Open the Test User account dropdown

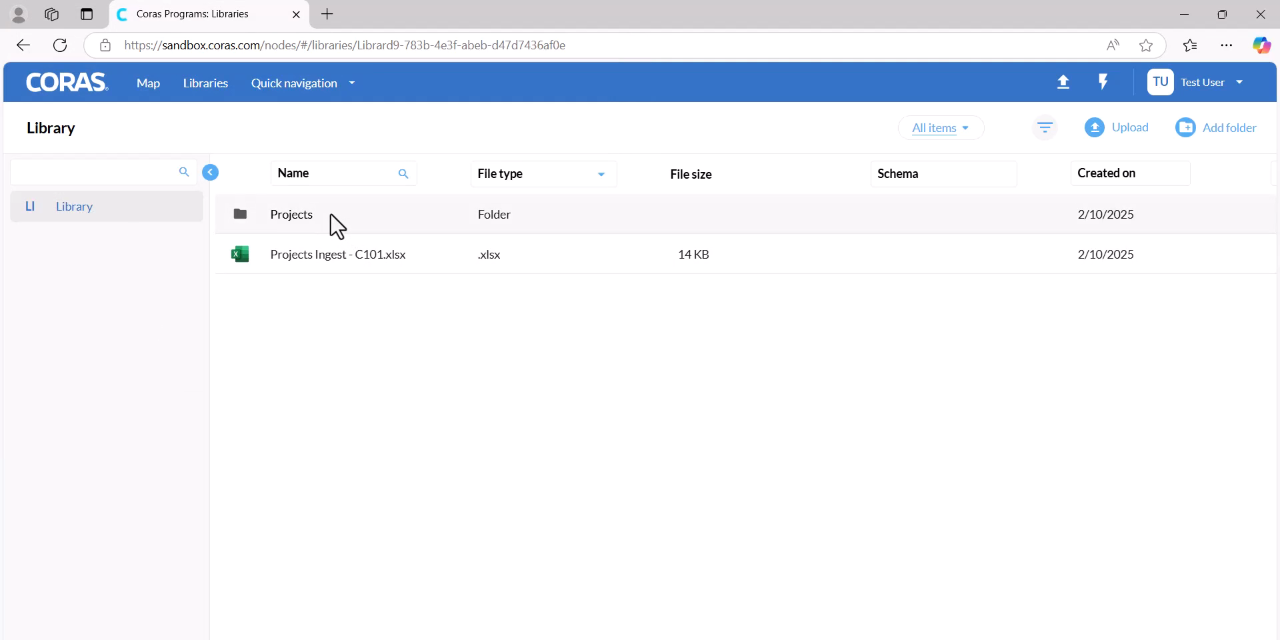pyautogui.click(x=1212, y=82)
